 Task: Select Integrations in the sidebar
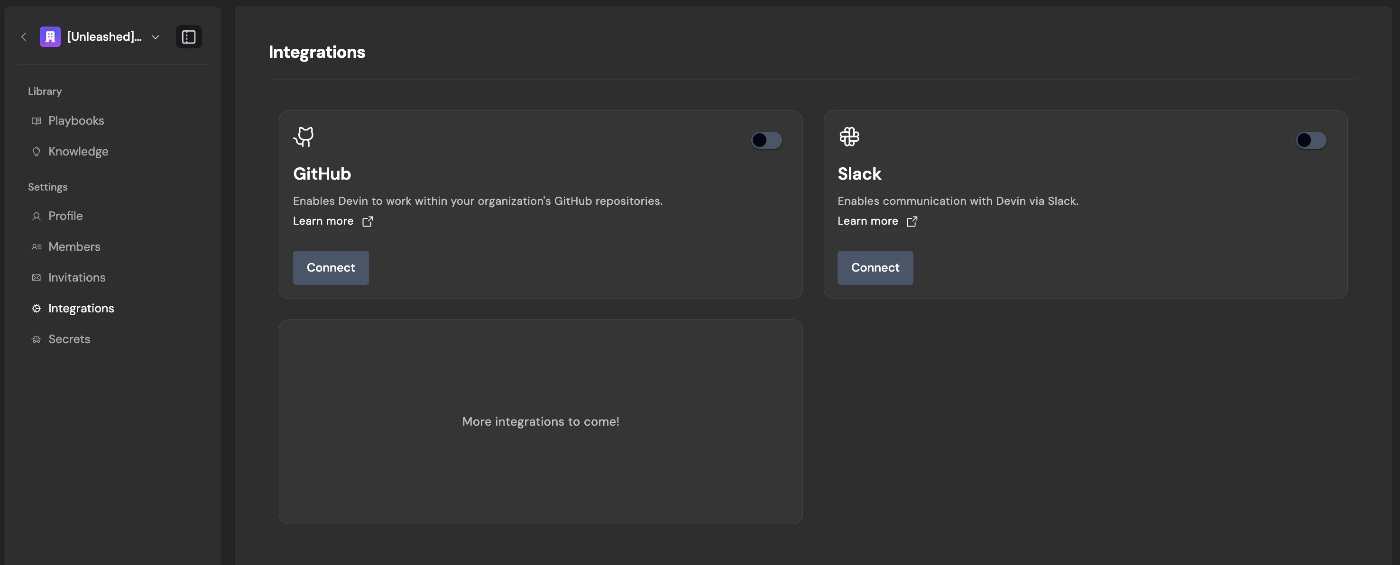tap(81, 309)
